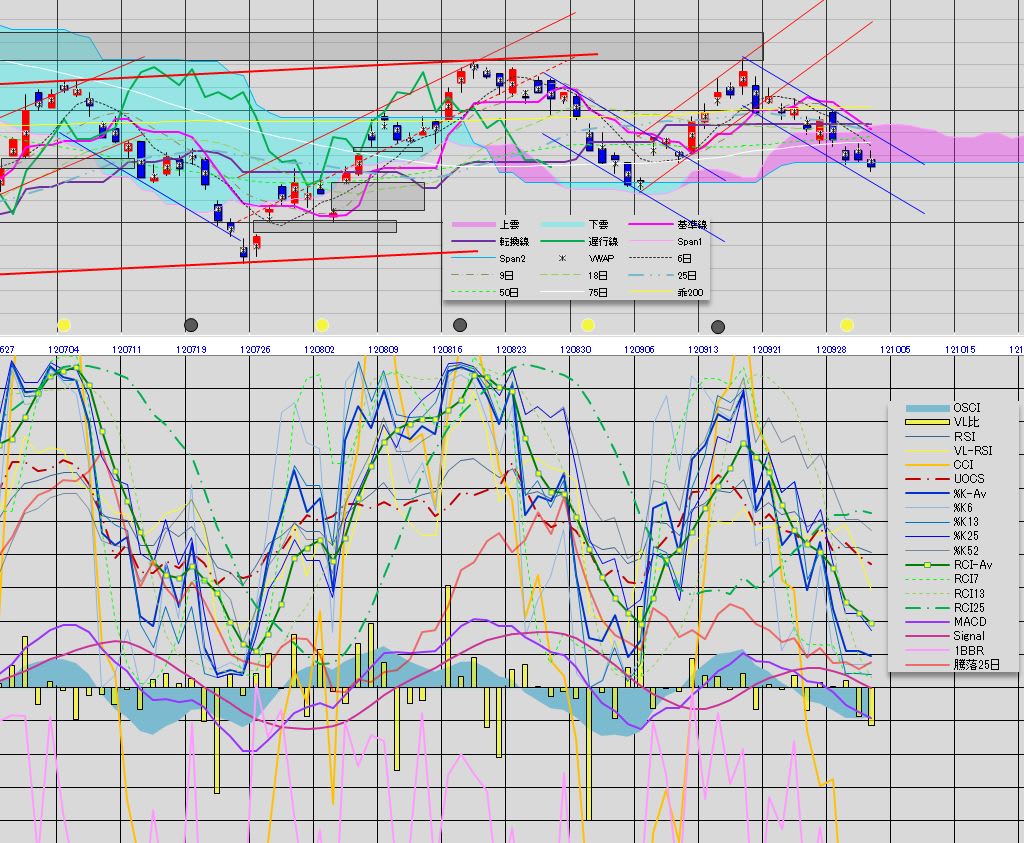Click the 1BBR legend entry
Screen dimensions: 1024x843
pyautogui.click(x=968, y=650)
